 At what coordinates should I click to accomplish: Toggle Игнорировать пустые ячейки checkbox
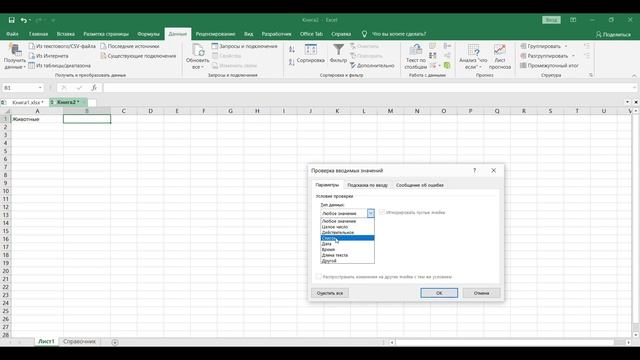point(382,212)
